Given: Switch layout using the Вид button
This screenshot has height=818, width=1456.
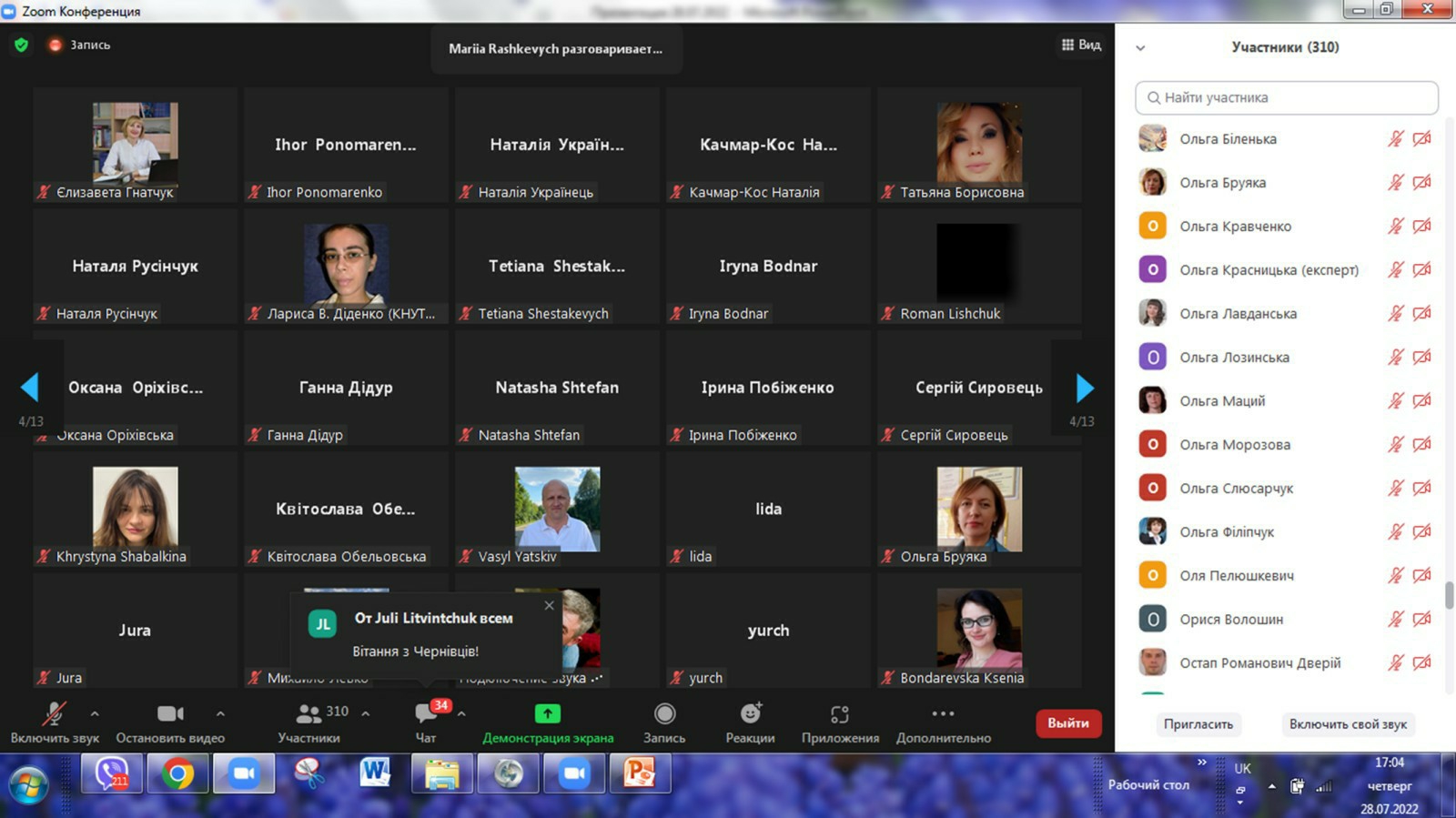Looking at the screenshot, I should pyautogui.click(x=1081, y=45).
